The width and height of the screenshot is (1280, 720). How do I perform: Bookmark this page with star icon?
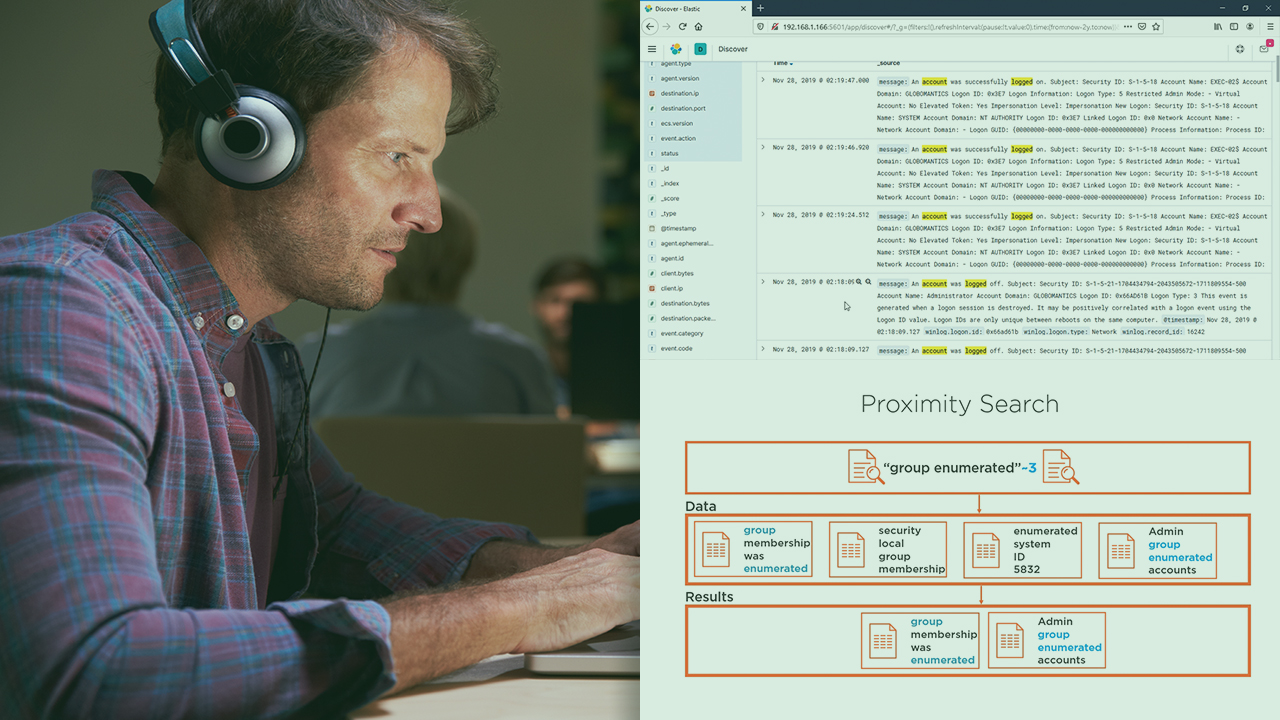click(1156, 27)
